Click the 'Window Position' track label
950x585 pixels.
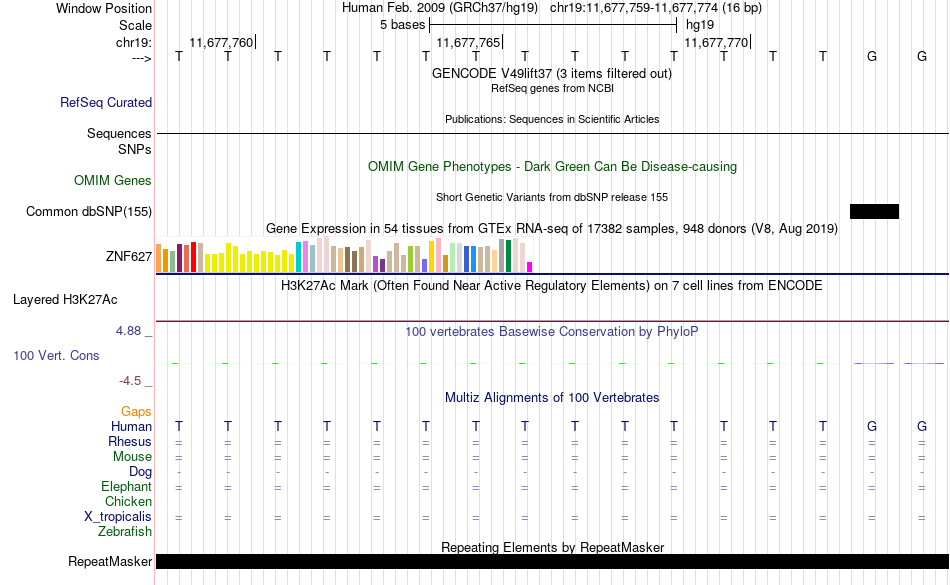104,8
